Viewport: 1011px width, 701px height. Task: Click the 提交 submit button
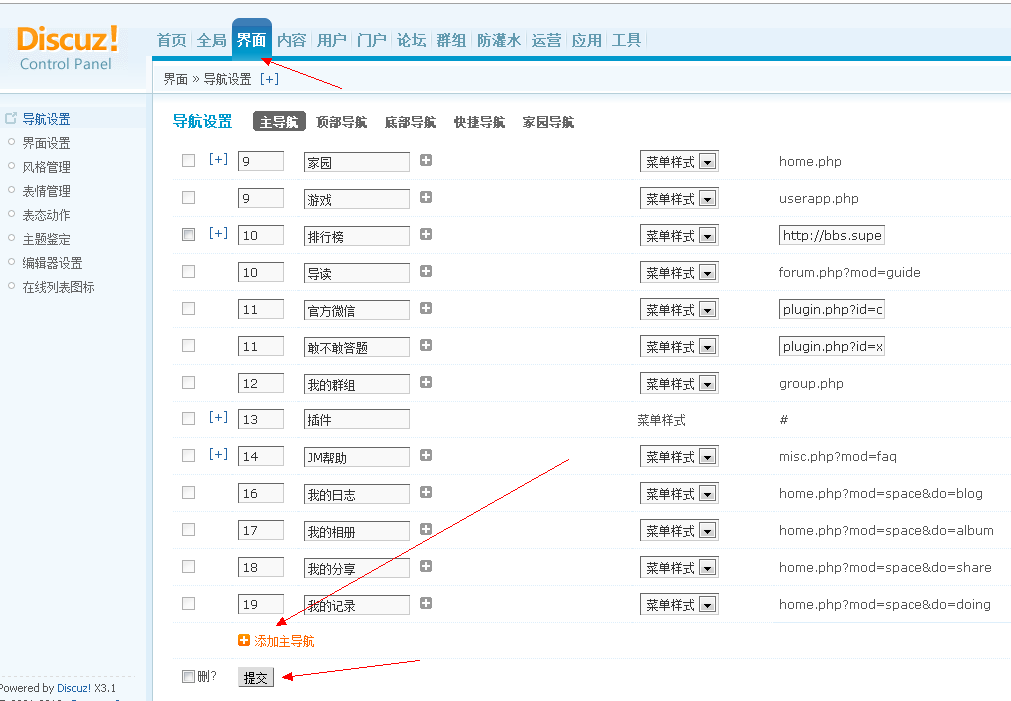click(x=256, y=677)
